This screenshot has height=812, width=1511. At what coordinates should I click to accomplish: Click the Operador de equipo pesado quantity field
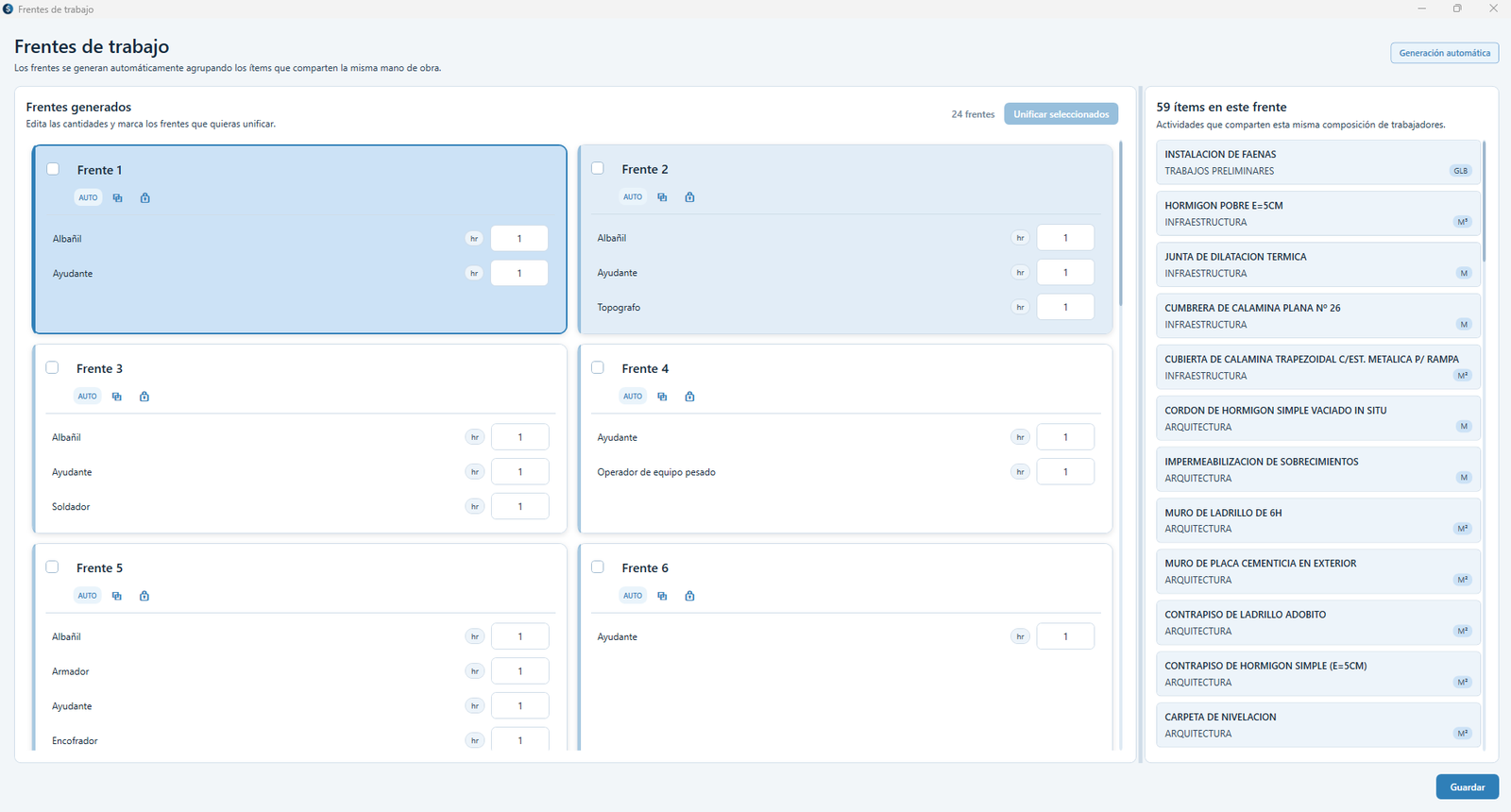click(1065, 471)
